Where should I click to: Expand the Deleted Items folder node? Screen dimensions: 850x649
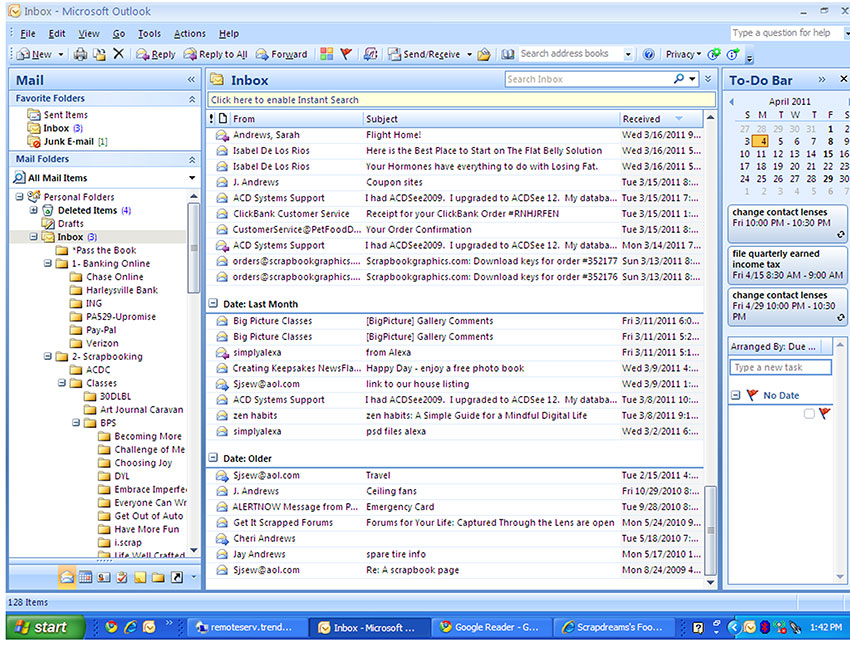(x=34, y=210)
